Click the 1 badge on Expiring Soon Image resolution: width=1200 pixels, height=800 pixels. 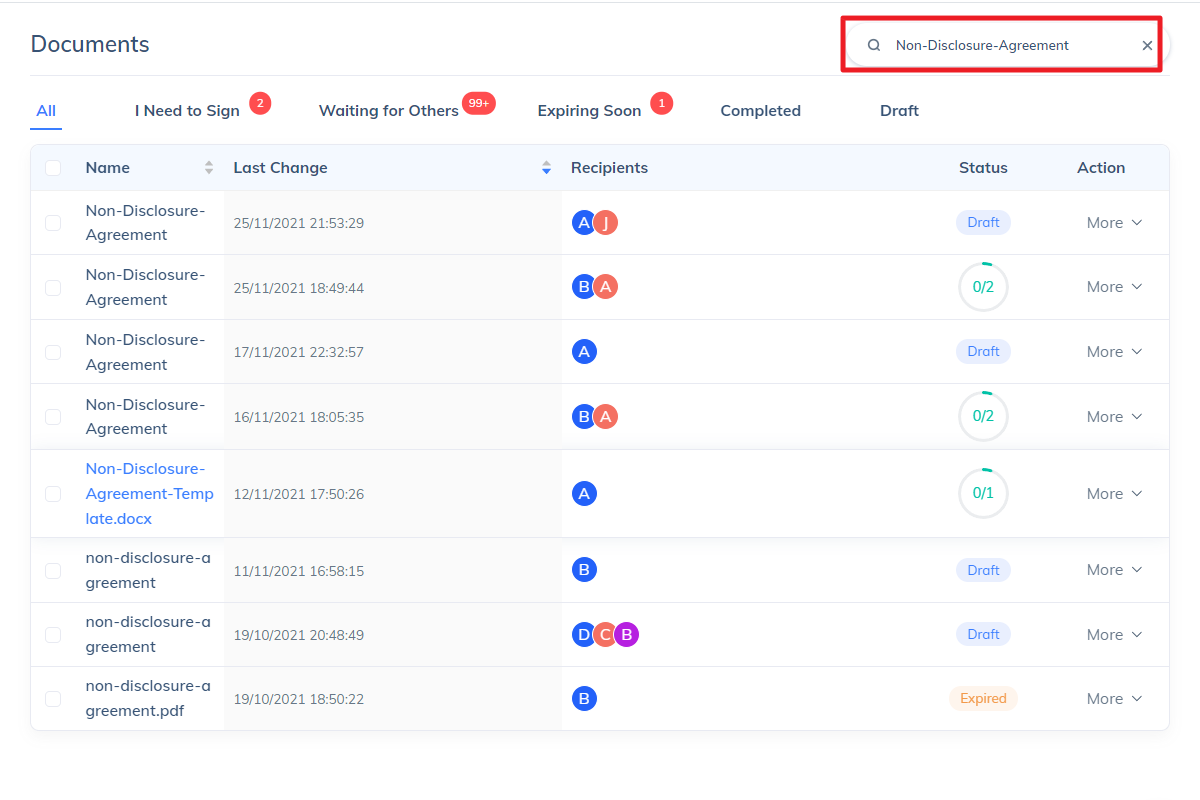click(x=661, y=102)
